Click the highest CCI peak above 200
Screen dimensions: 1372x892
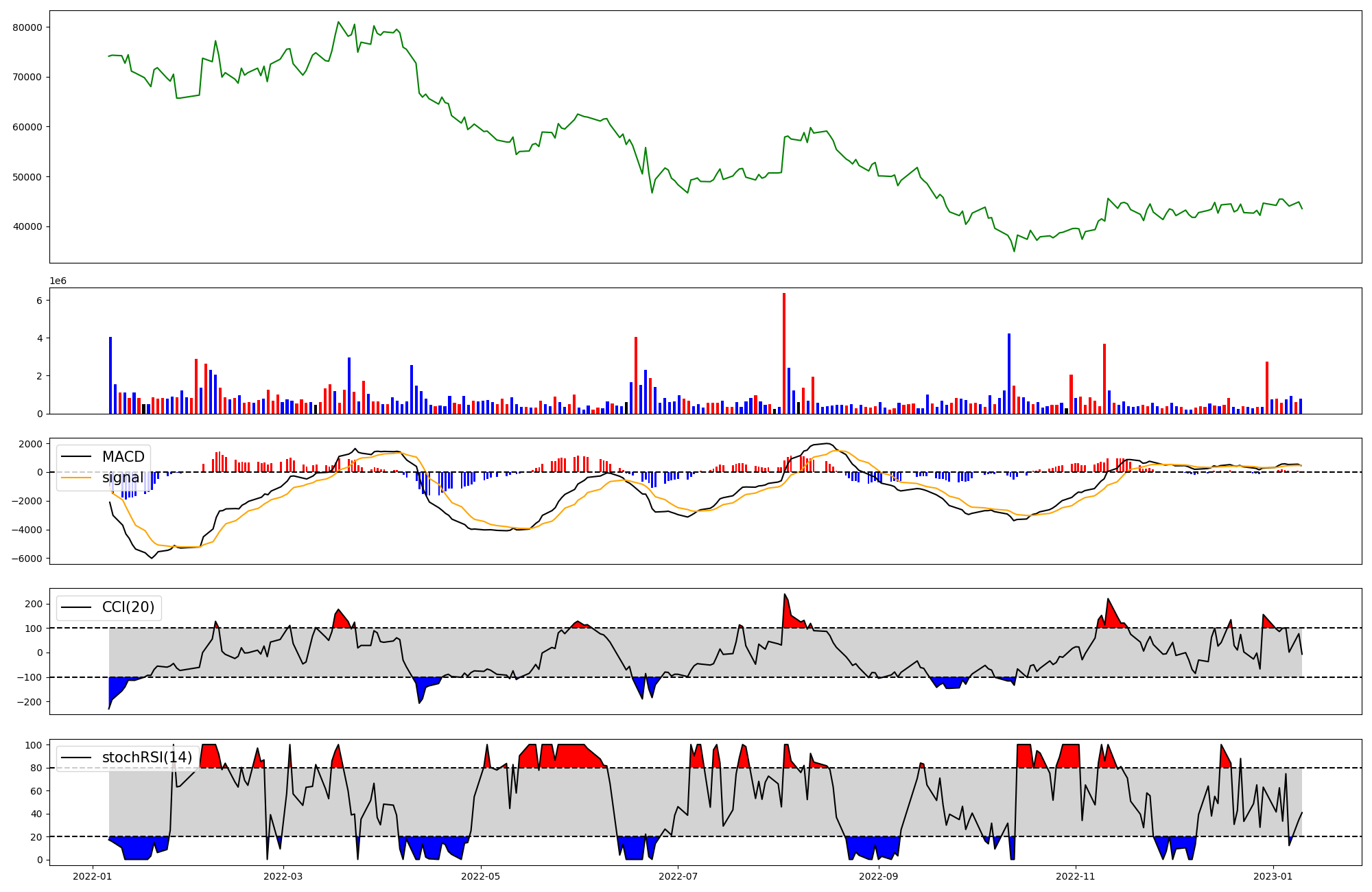point(785,595)
